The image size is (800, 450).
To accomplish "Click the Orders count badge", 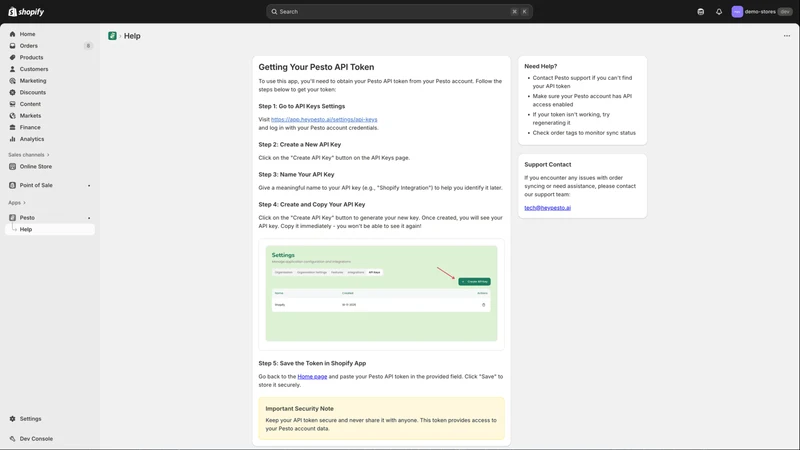I will [x=88, y=46].
